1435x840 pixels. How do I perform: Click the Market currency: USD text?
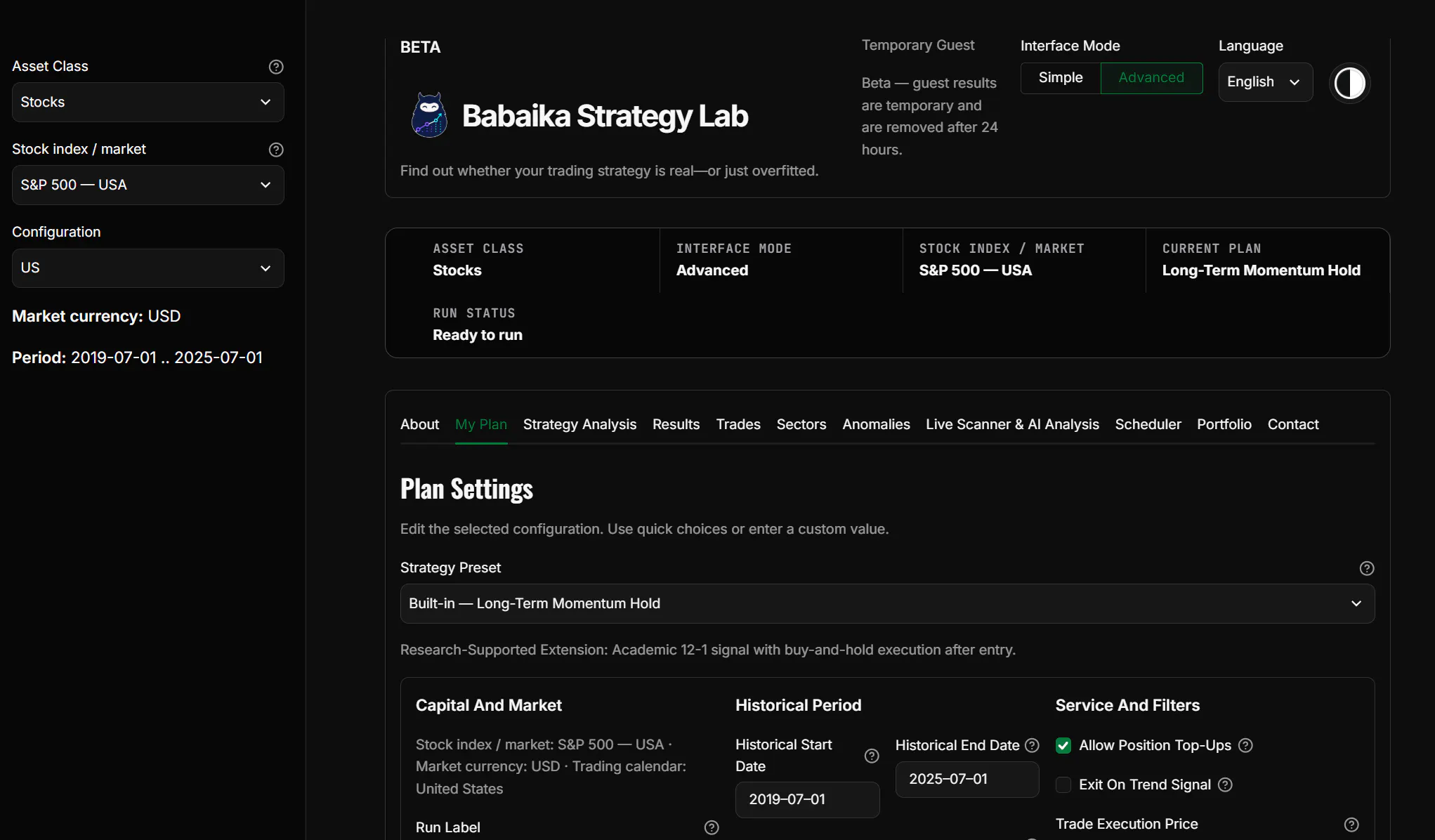[x=96, y=316]
